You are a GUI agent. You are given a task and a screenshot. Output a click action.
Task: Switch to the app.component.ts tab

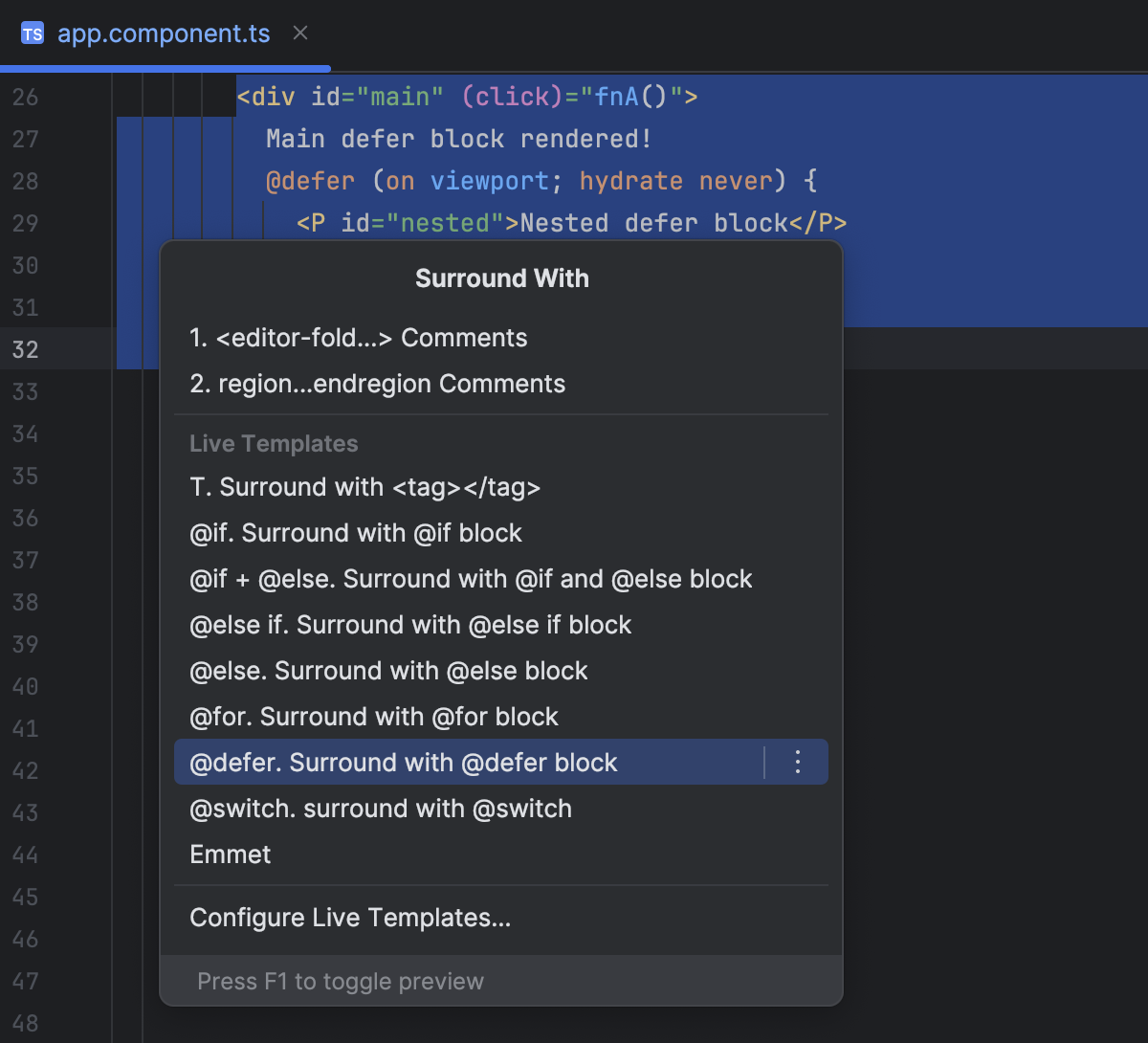[x=163, y=33]
